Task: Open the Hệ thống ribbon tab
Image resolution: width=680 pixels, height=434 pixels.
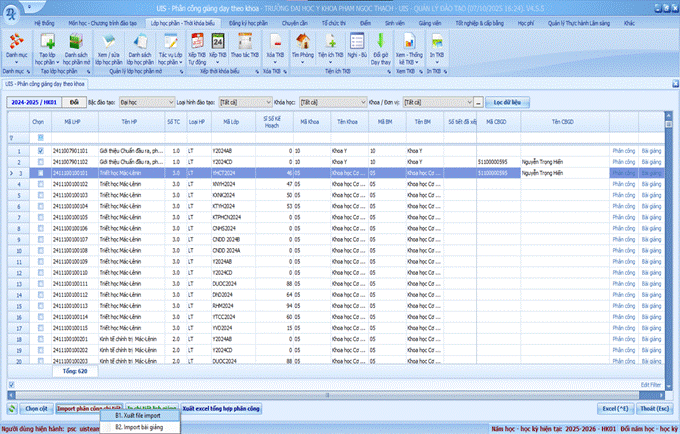Action: [44, 23]
